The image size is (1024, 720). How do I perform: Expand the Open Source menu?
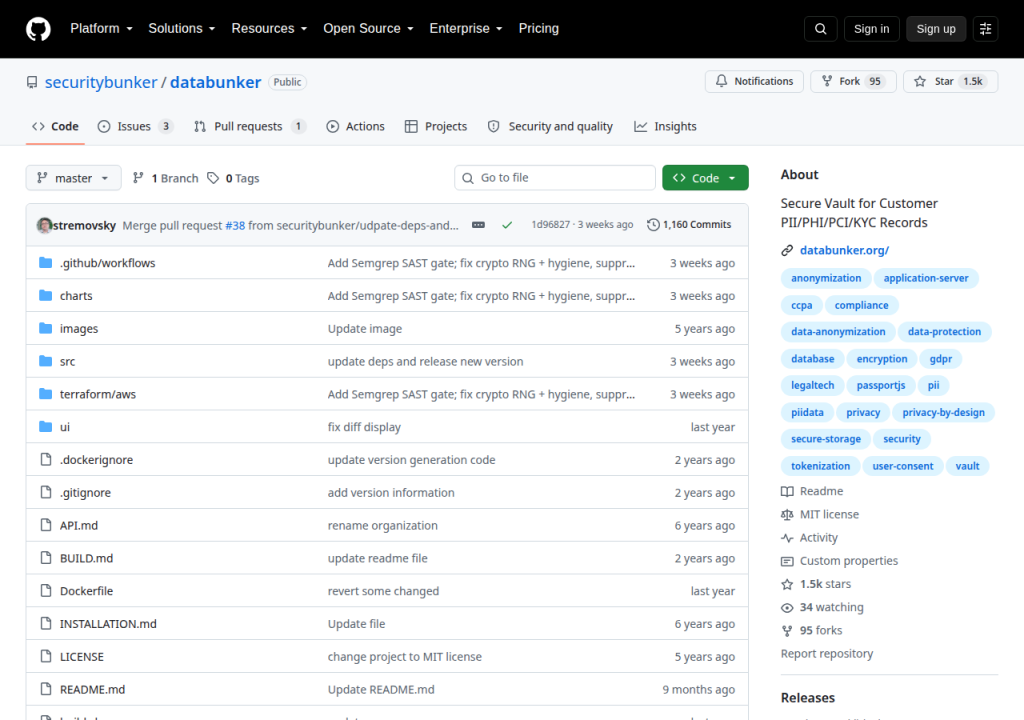click(x=368, y=29)
